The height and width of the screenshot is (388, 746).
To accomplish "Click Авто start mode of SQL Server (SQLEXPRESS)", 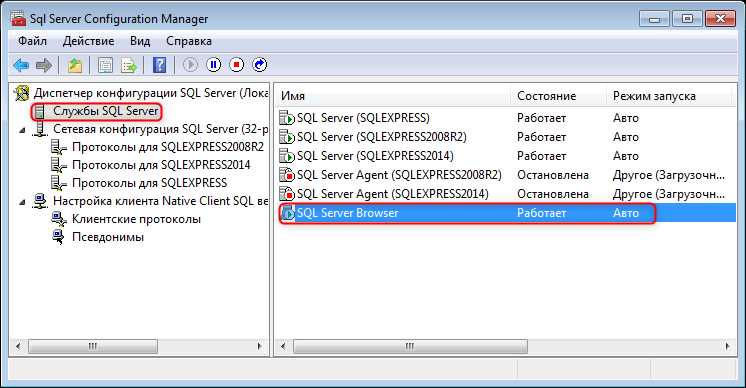I will point(626,118).
